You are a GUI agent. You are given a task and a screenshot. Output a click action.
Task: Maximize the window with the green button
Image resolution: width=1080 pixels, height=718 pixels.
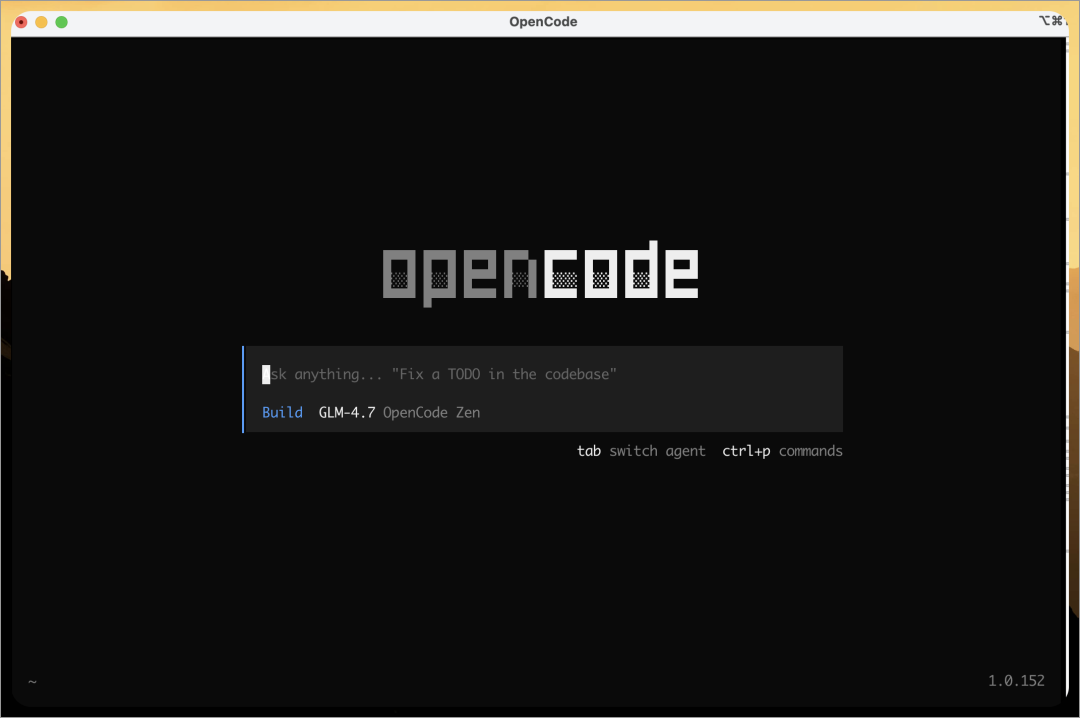pyautogui.click(x=61, y=22)
